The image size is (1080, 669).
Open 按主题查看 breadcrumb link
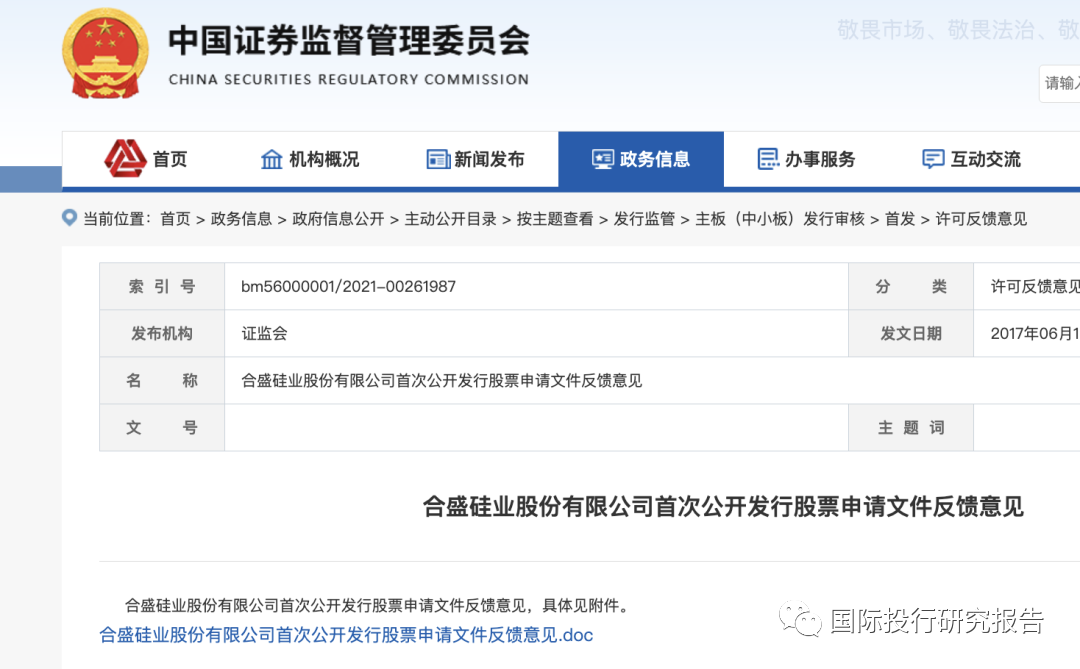pos(555,219)
